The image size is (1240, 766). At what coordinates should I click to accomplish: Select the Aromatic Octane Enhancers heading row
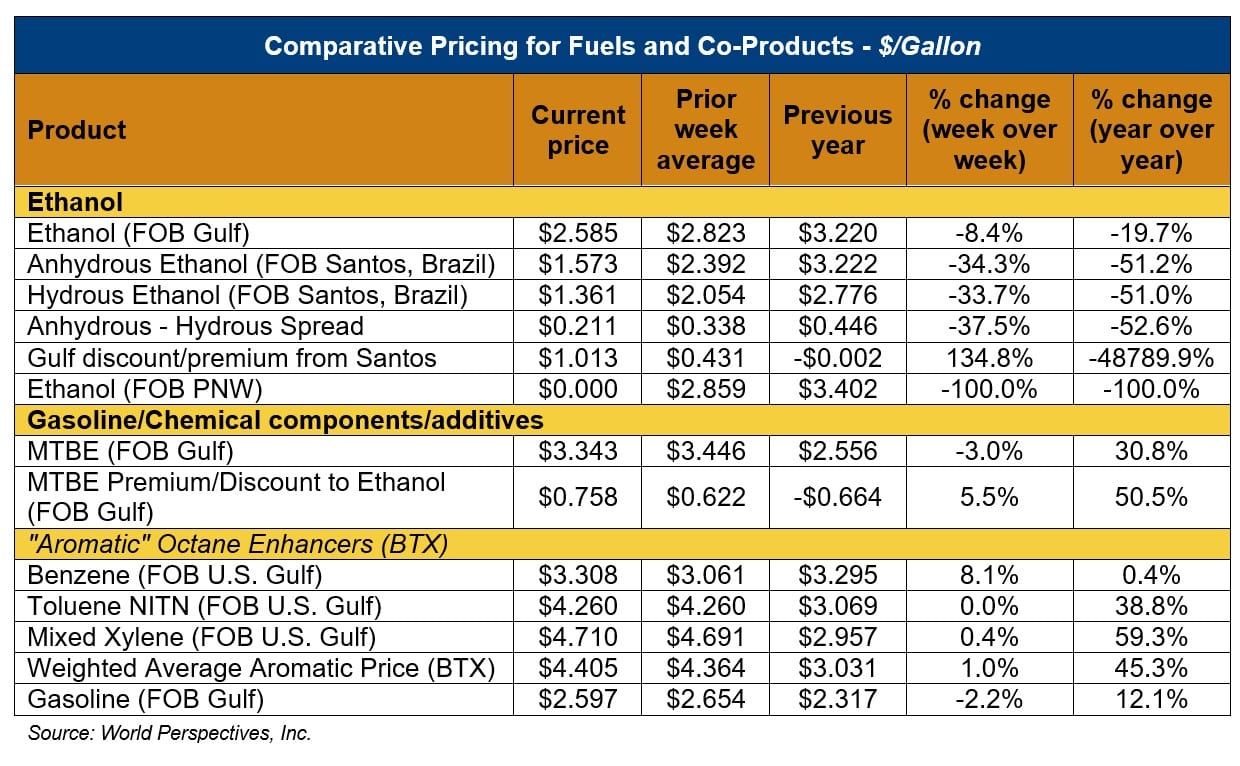(236, 544)
